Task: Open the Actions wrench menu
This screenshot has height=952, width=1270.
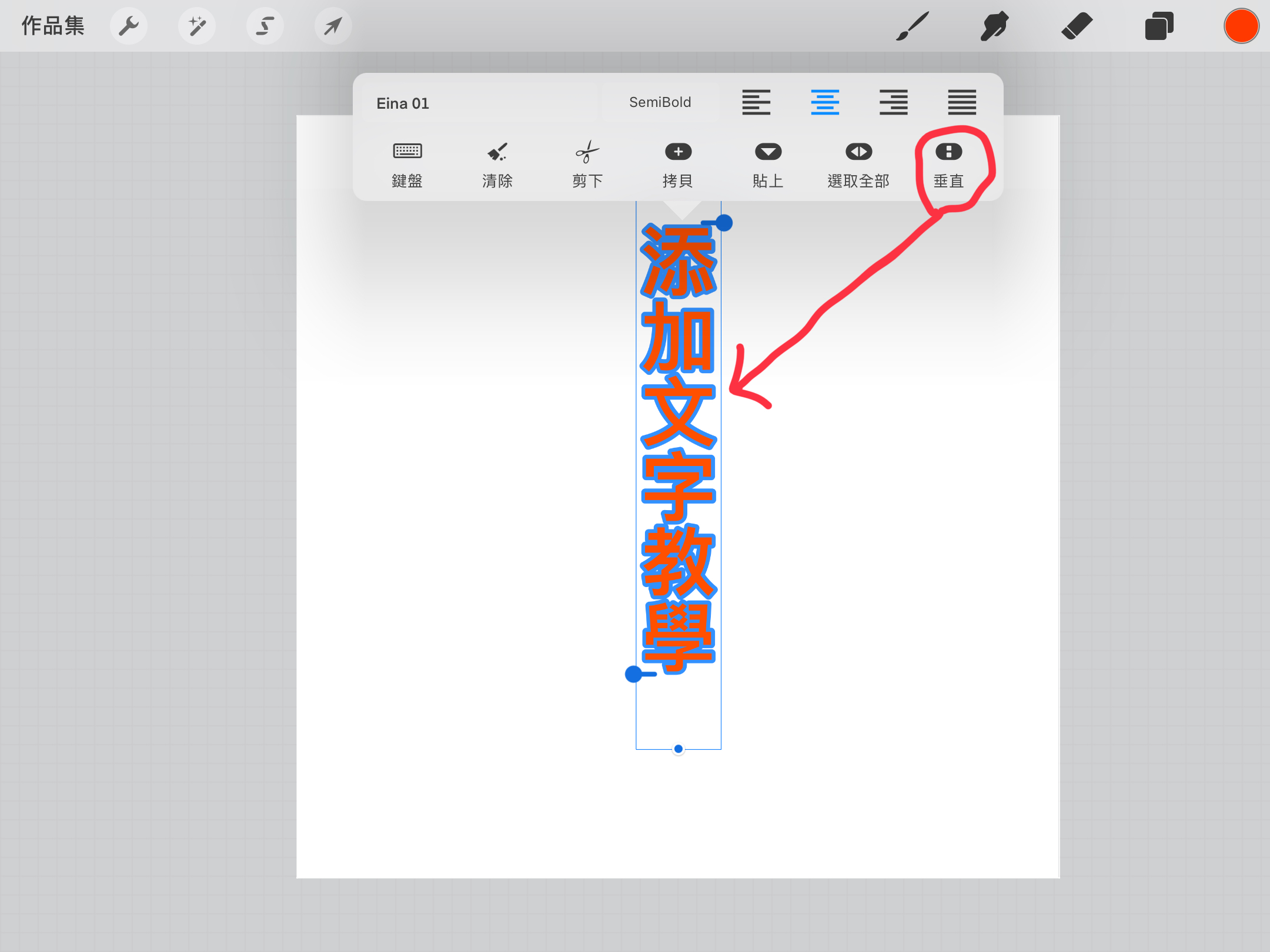Action: pos(129,26)
